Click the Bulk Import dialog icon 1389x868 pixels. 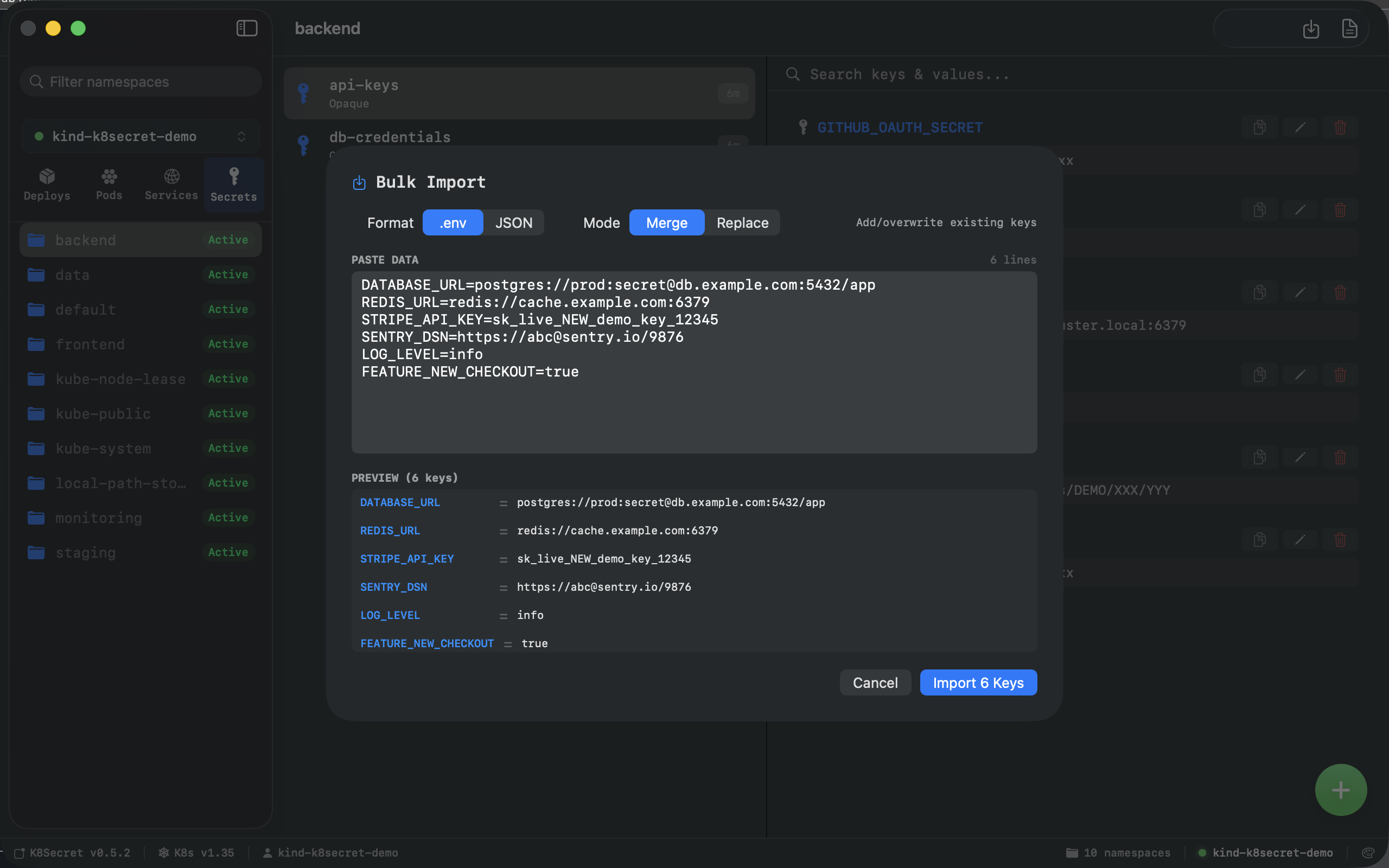tap(359, 183)
